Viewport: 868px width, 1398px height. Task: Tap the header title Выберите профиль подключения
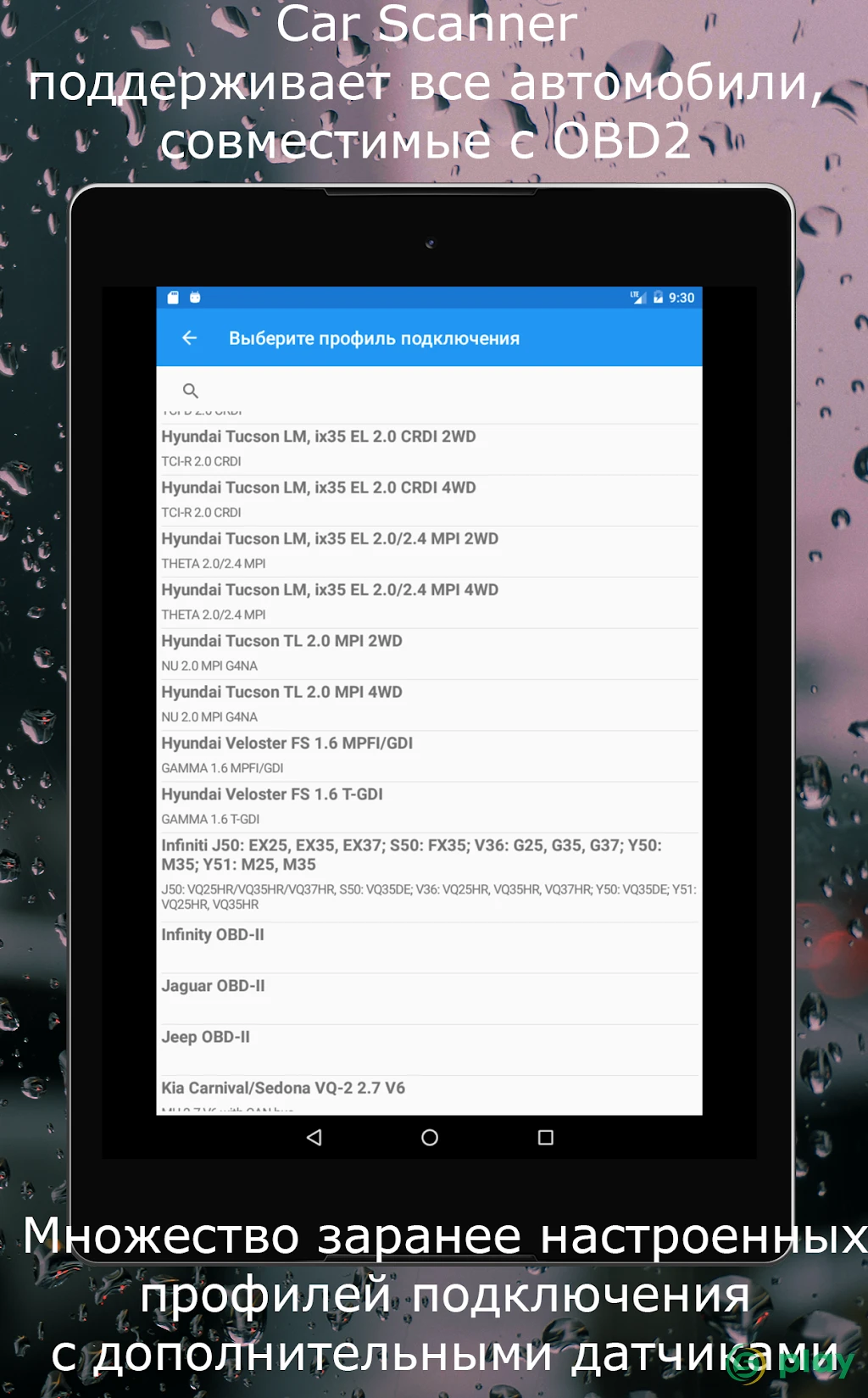click(x=374, y=338)
